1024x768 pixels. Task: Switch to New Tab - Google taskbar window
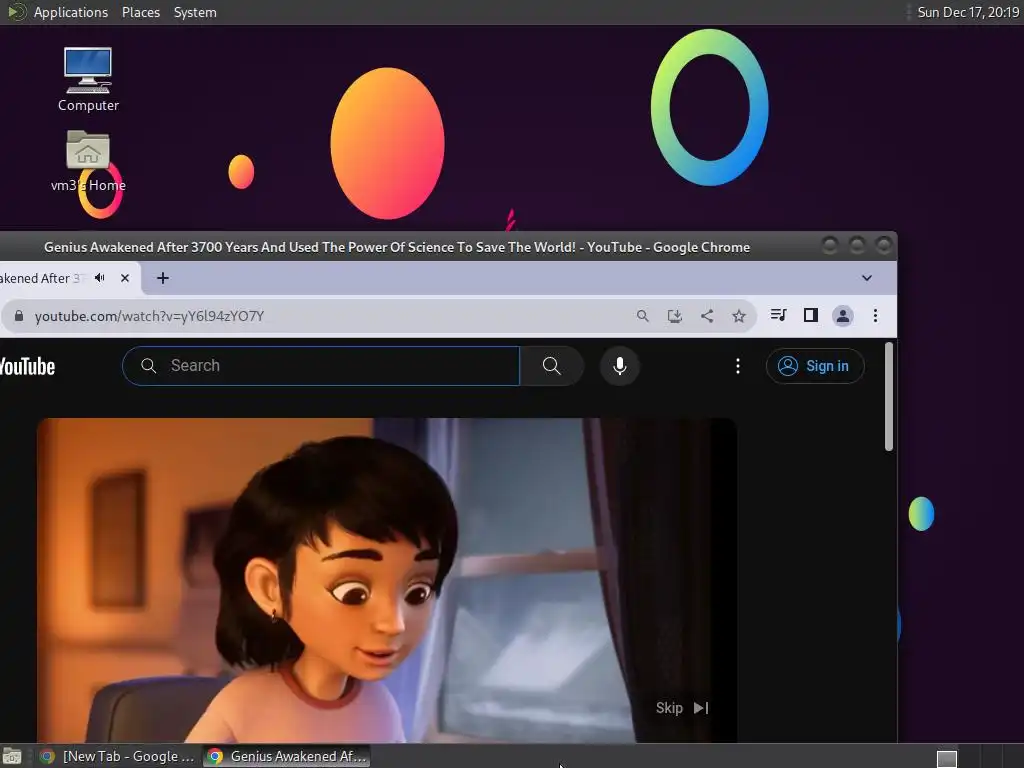117,756
